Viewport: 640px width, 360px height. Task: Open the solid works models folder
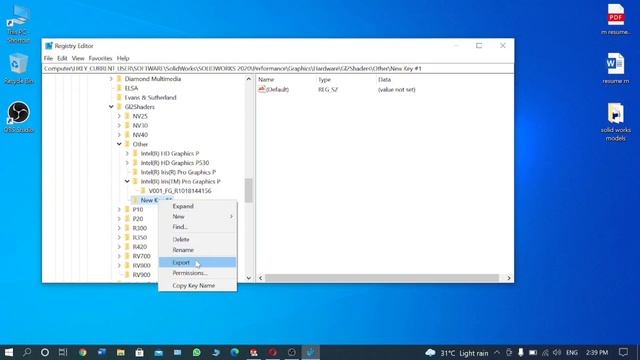click(616, 122)
